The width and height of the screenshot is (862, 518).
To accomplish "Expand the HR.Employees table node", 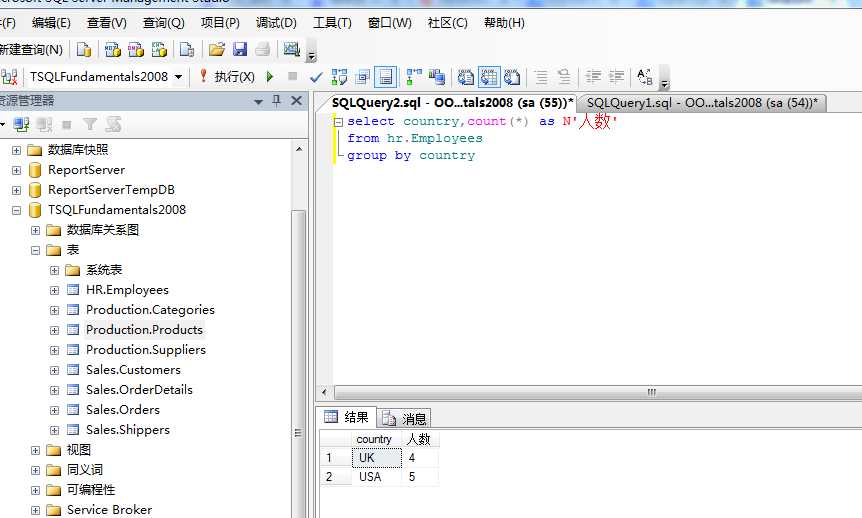I will (54, 290).
